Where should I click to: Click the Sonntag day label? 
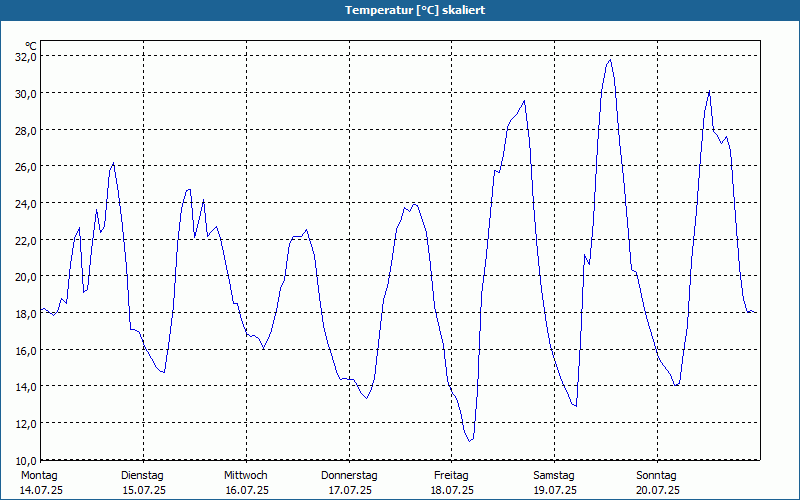click(656, 476)
